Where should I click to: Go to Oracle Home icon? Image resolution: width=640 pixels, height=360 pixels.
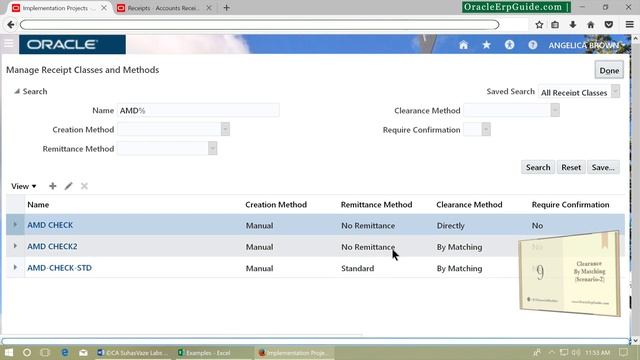(463, 45)
